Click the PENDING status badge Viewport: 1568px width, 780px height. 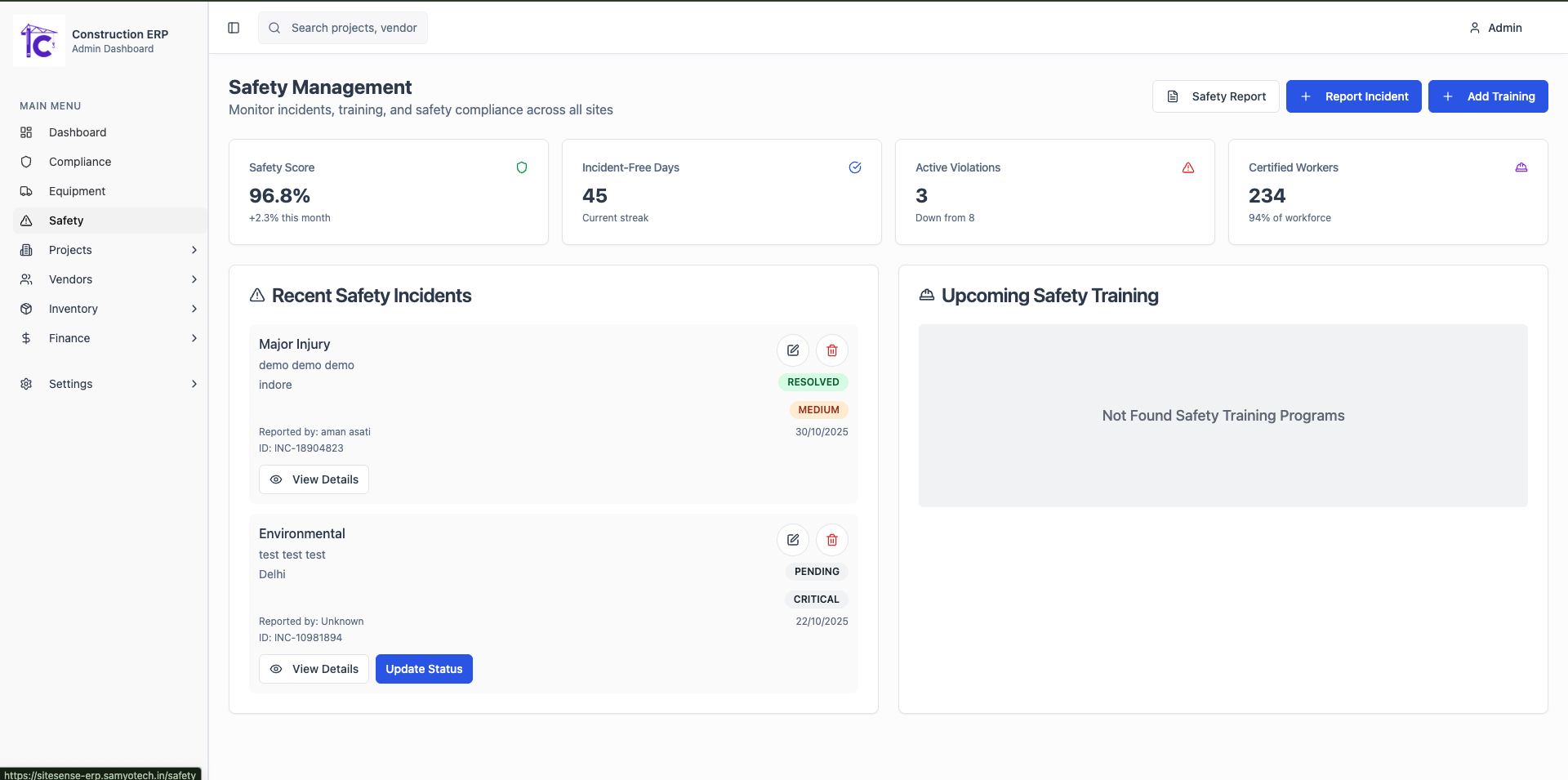coord(817,572)
